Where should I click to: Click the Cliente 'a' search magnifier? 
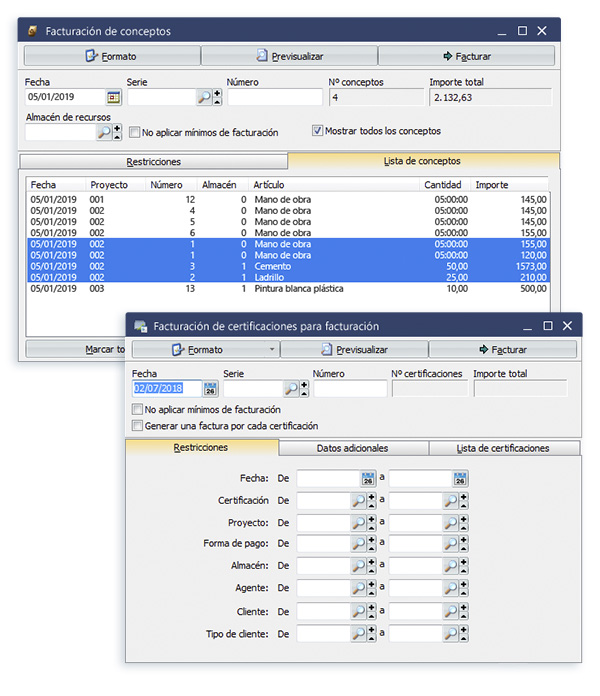point(451,611)
